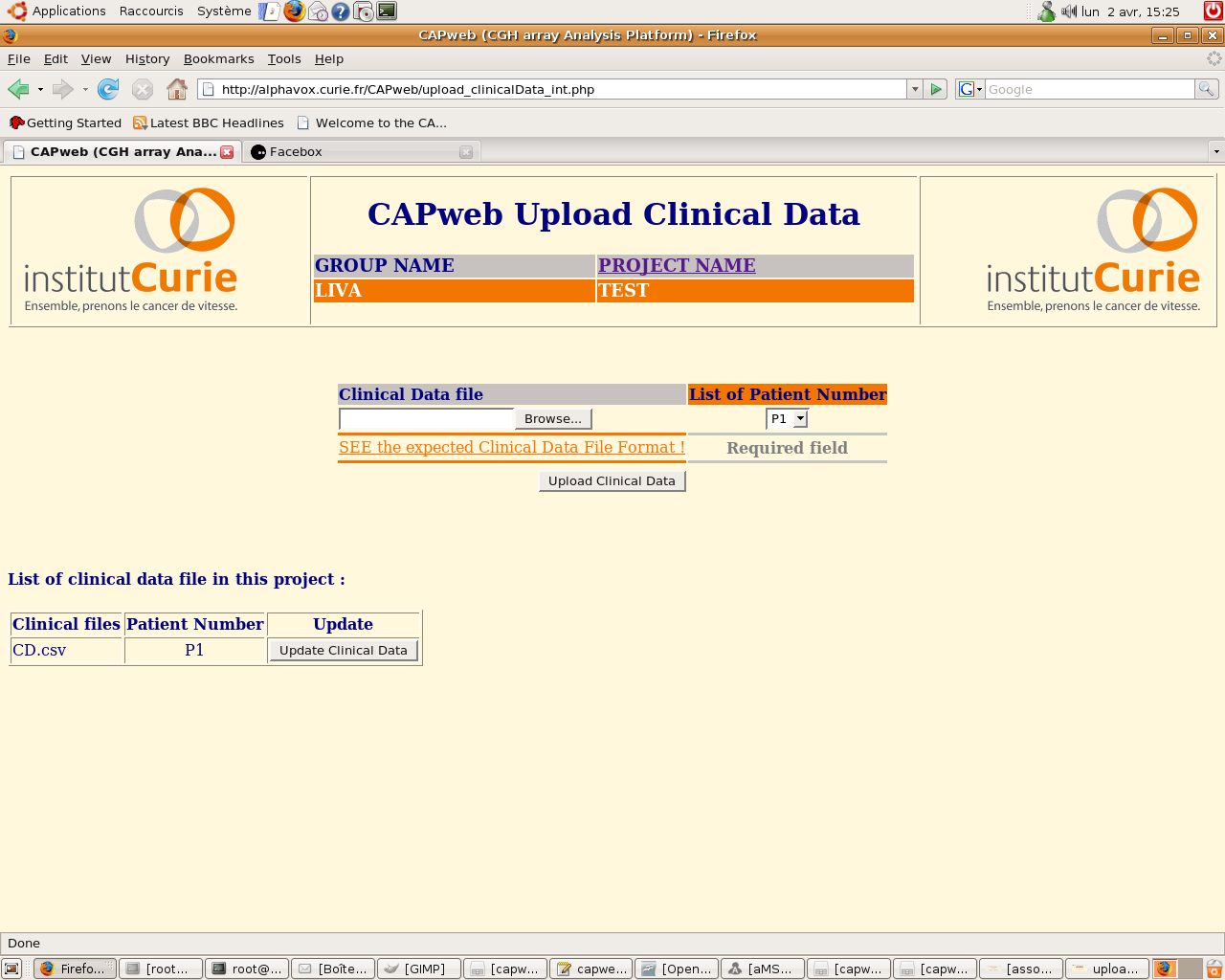Open the Getting Started bookmark
This screenshot has height=980, width=1225.
coord(65,123)
